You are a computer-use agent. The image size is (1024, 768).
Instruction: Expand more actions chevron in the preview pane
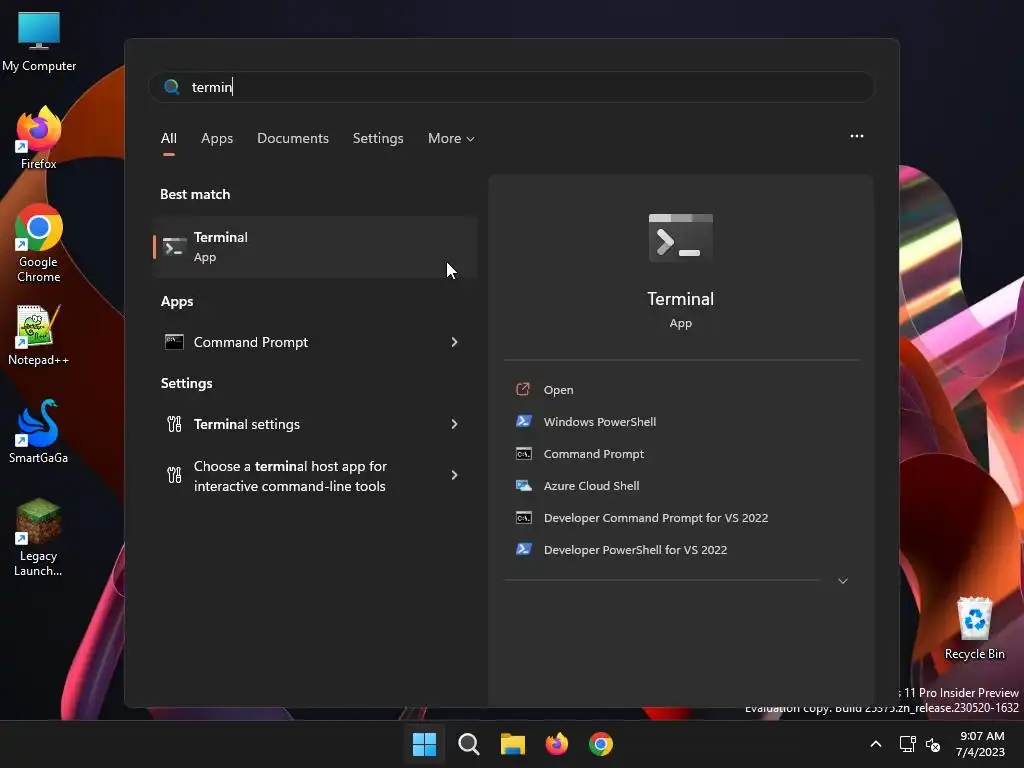pos(843,581)
